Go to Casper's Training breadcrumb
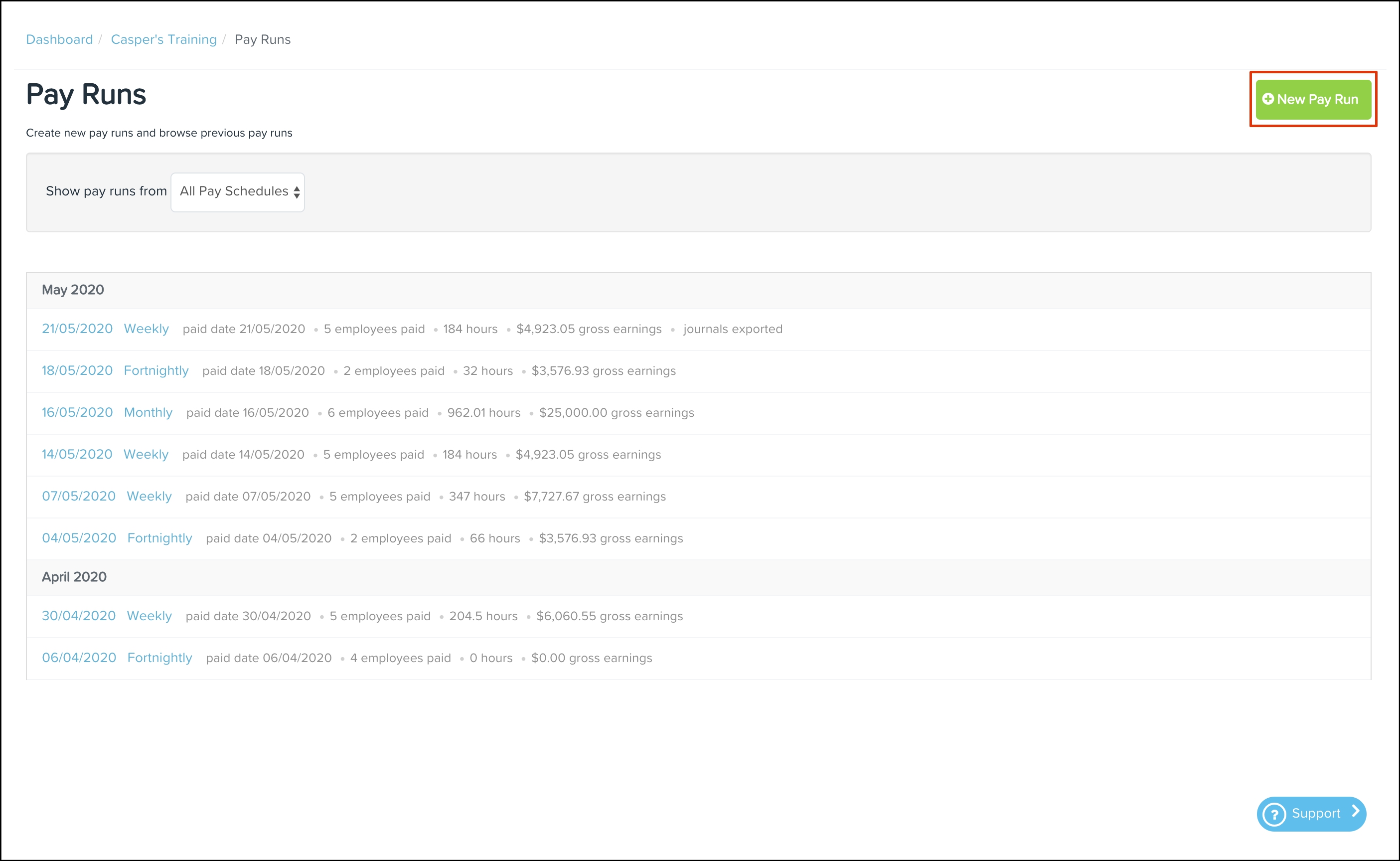Screen dimensions: 1400x861 tap(163, 39)
